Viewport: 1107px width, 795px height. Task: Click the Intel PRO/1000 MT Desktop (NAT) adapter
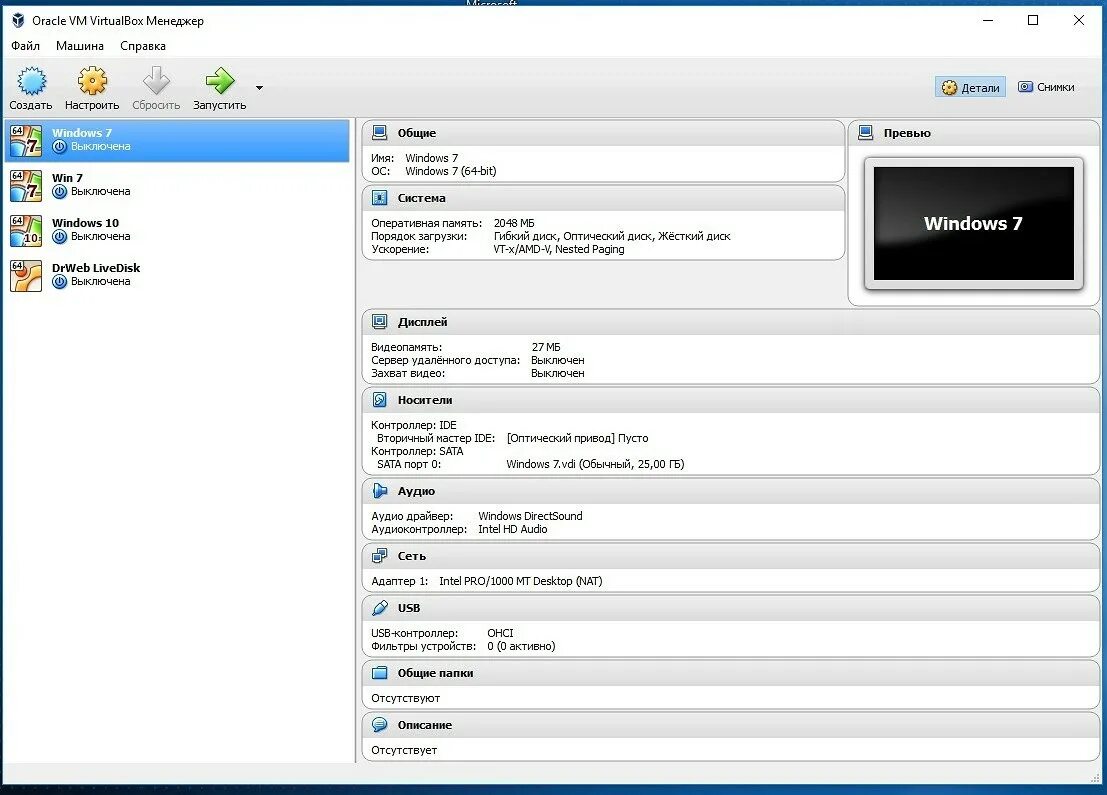(x=520, y=582)
